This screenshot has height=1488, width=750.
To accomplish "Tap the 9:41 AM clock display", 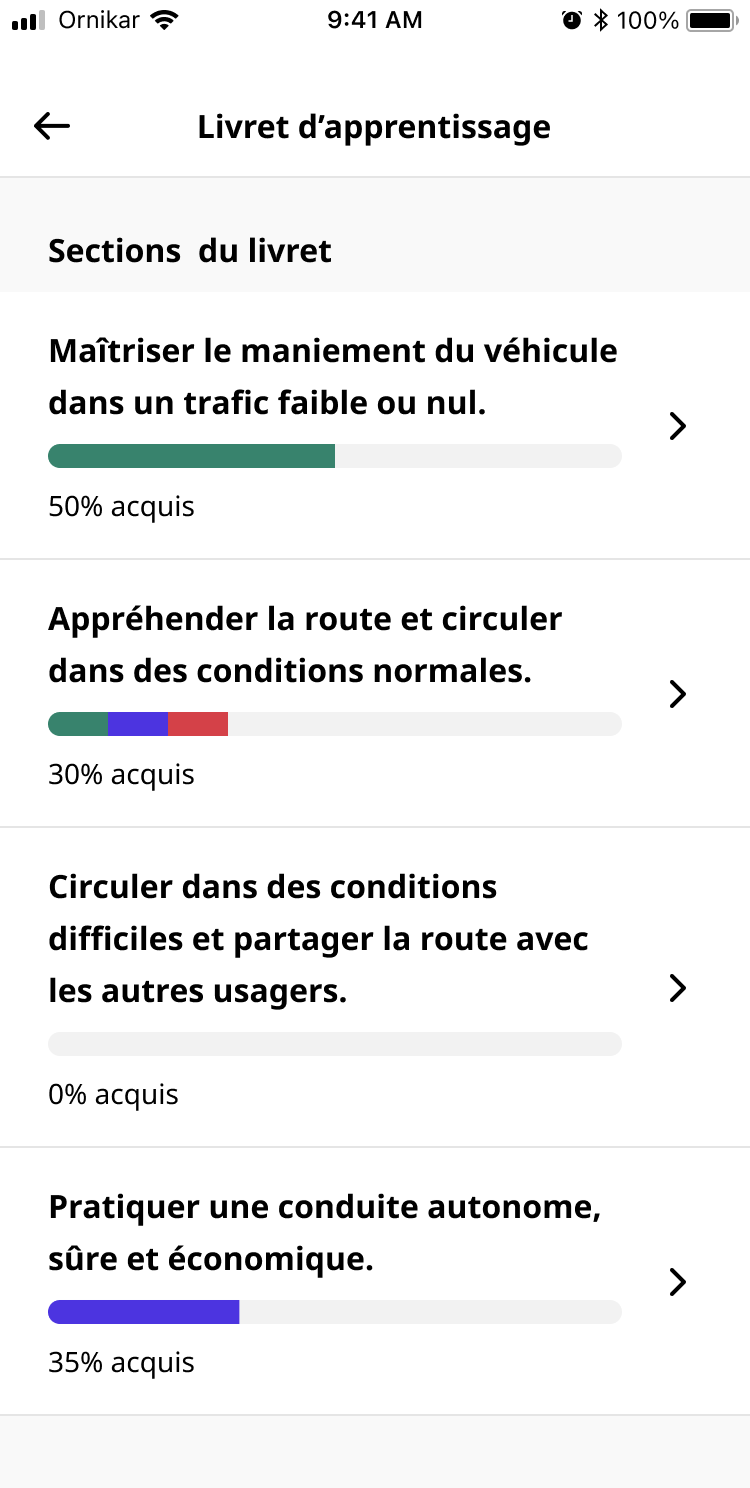I will click(375, 19).
